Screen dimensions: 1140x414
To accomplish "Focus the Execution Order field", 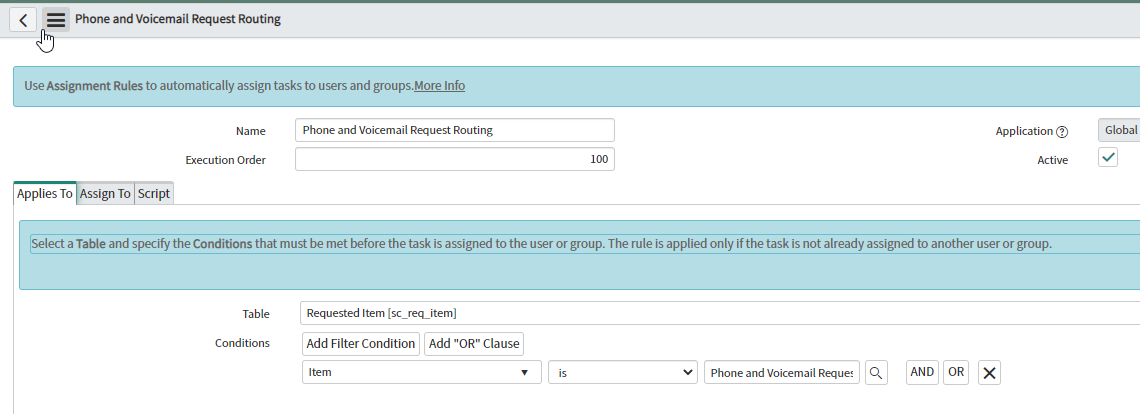I will [x=455, y=159].
